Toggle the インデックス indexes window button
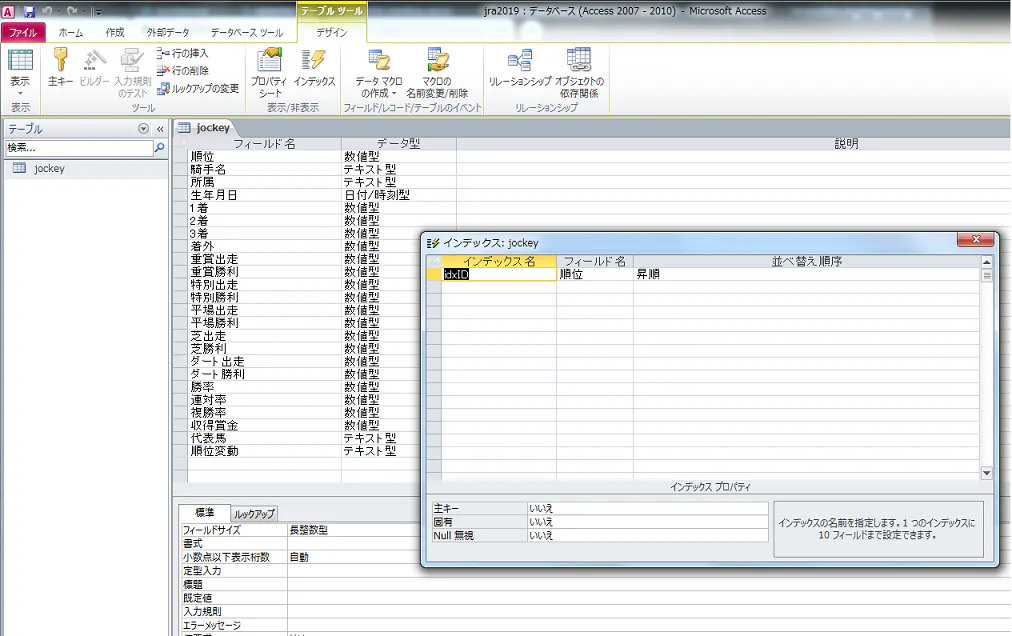 [314, 67]
